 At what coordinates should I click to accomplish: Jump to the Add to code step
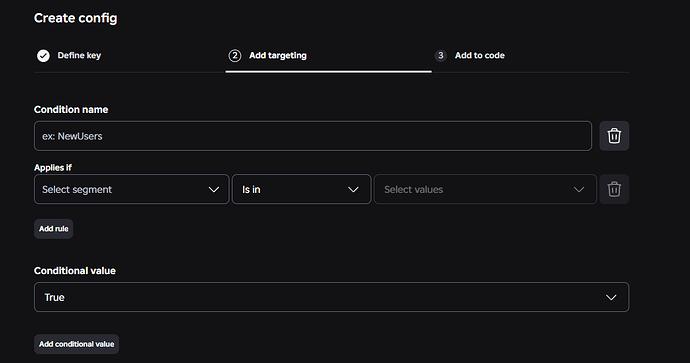click(x=480, y=55)
